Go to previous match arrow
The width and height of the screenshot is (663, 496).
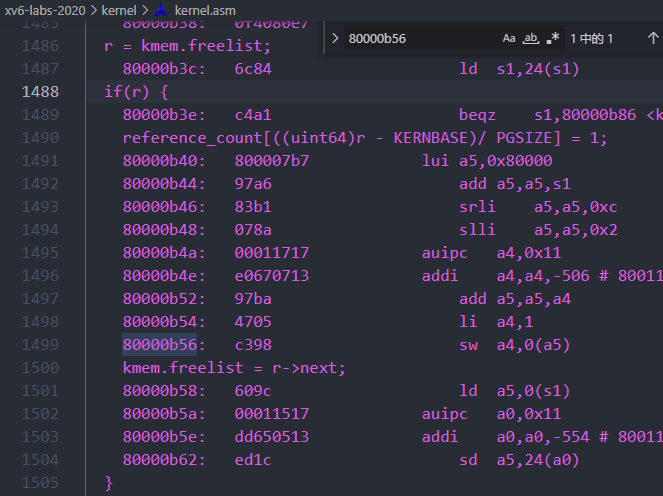(653, 38)
